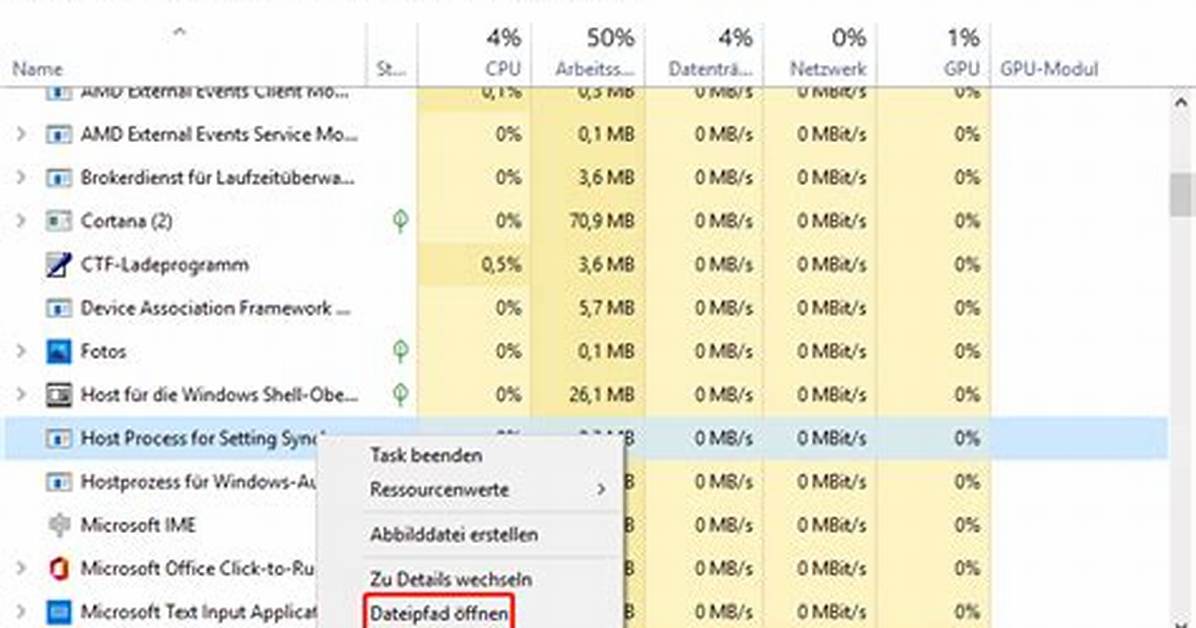This screenshot has width=1196, height=628.
Task: Select Ressourcenwerte in the context menu
Action: pos(439,489)
